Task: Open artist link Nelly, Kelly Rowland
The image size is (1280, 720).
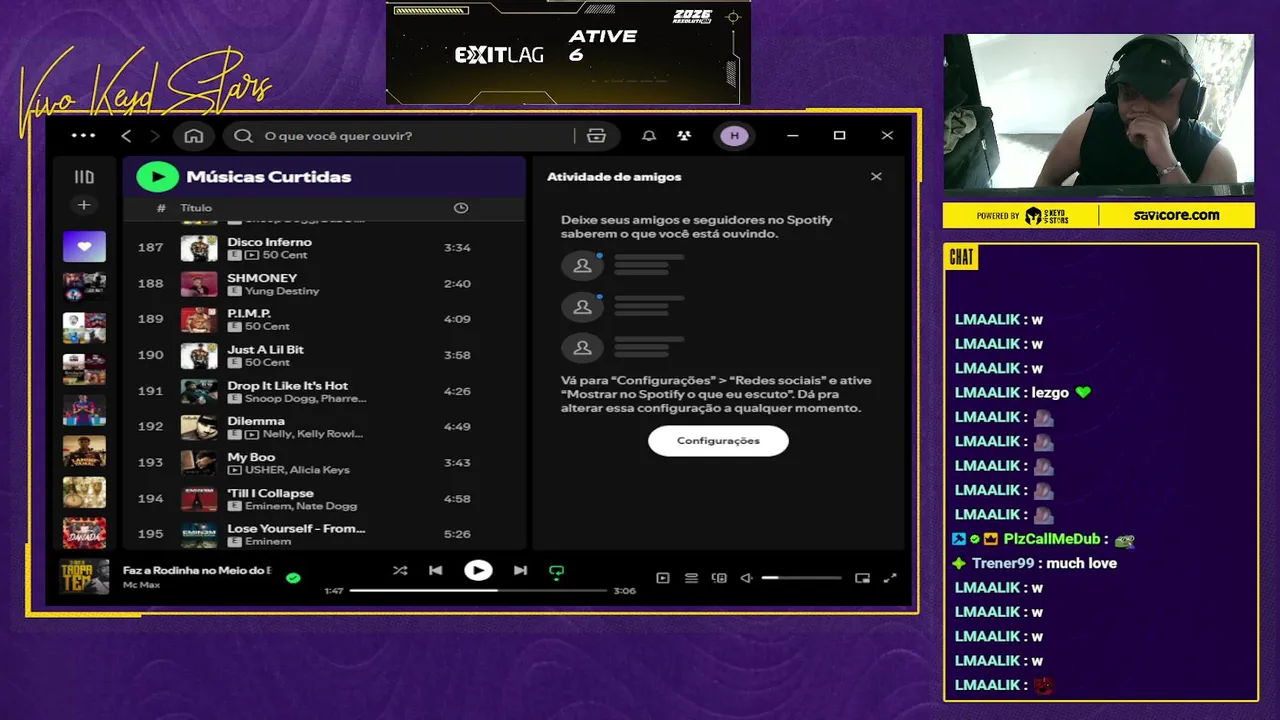Action: tap(313, 435)
